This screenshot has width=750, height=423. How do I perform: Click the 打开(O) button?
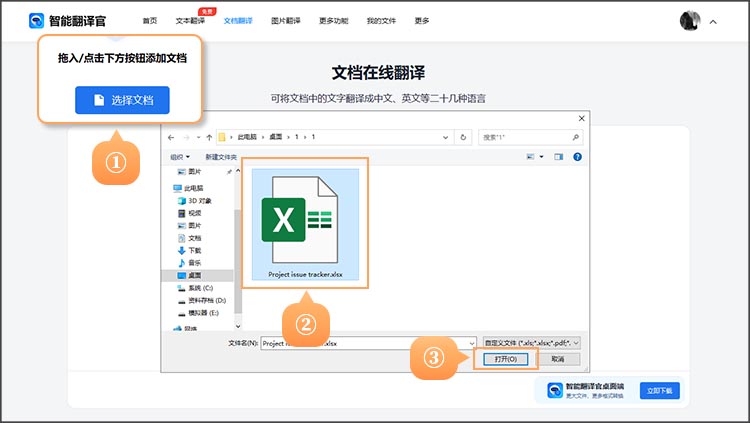coord(505,358)
